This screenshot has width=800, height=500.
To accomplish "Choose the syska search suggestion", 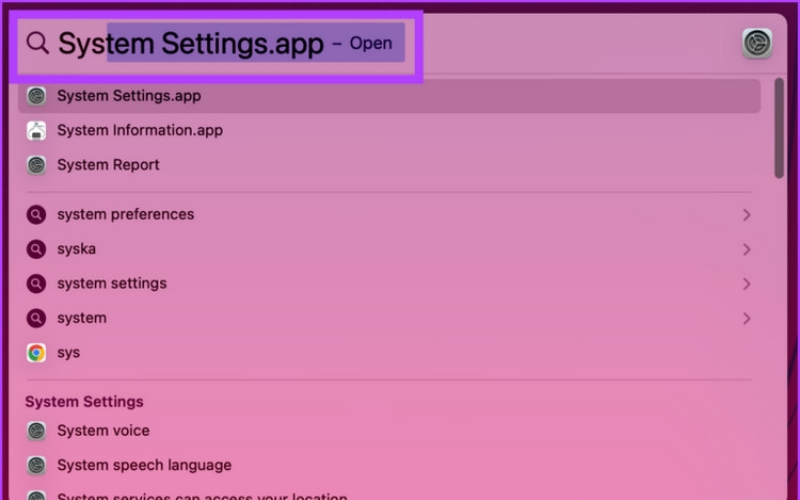I will pos(389,249).
